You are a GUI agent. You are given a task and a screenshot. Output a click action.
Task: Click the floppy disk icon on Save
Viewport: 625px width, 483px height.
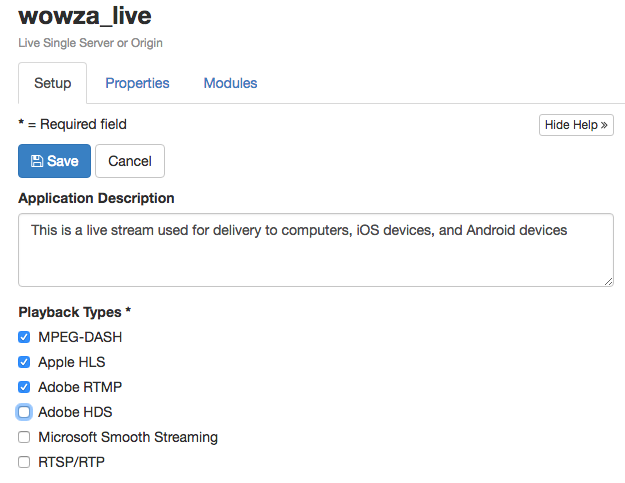tap(37, 161)
